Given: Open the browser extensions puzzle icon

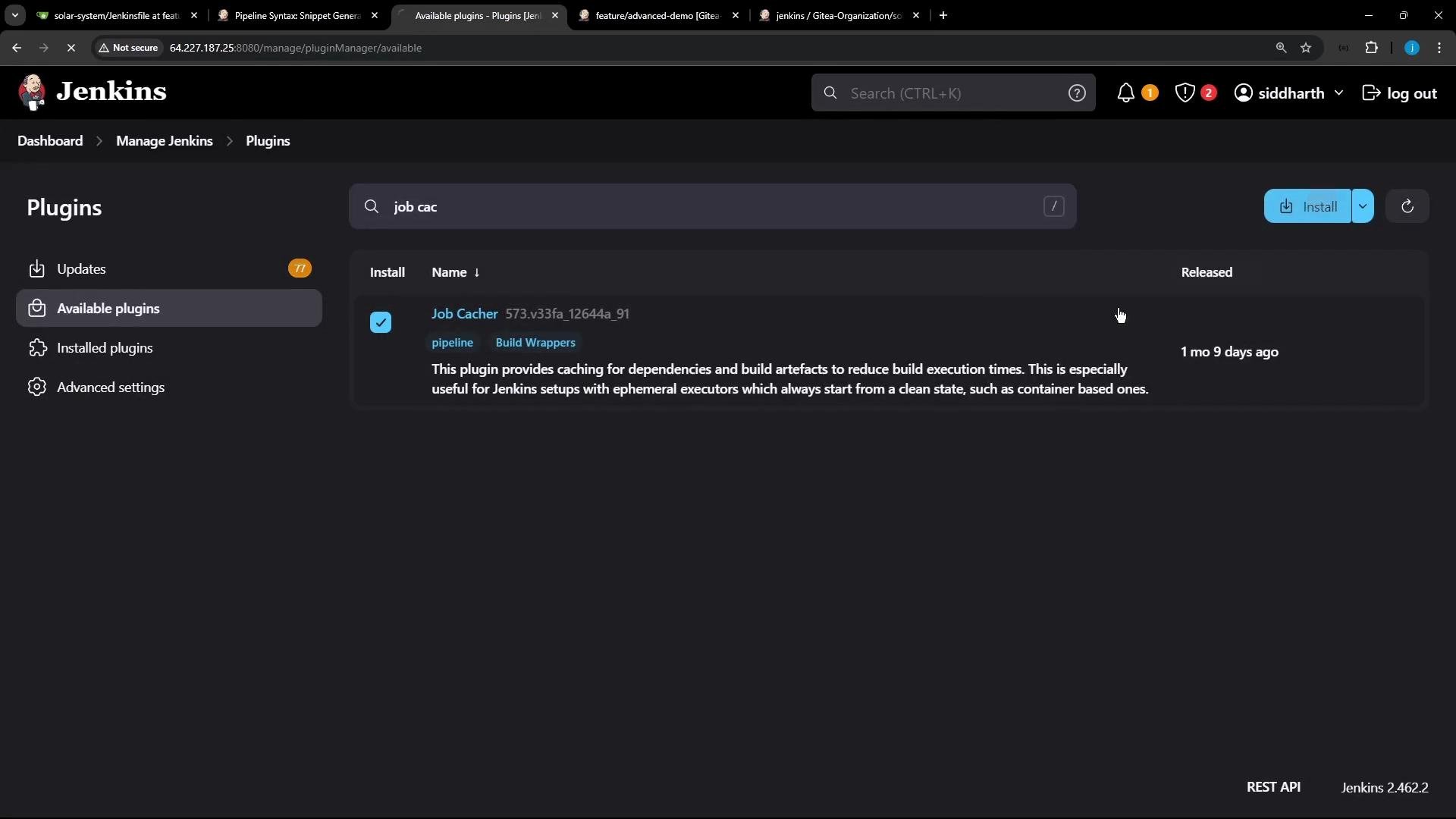Looking at the screenshot, I should 1371,48.
